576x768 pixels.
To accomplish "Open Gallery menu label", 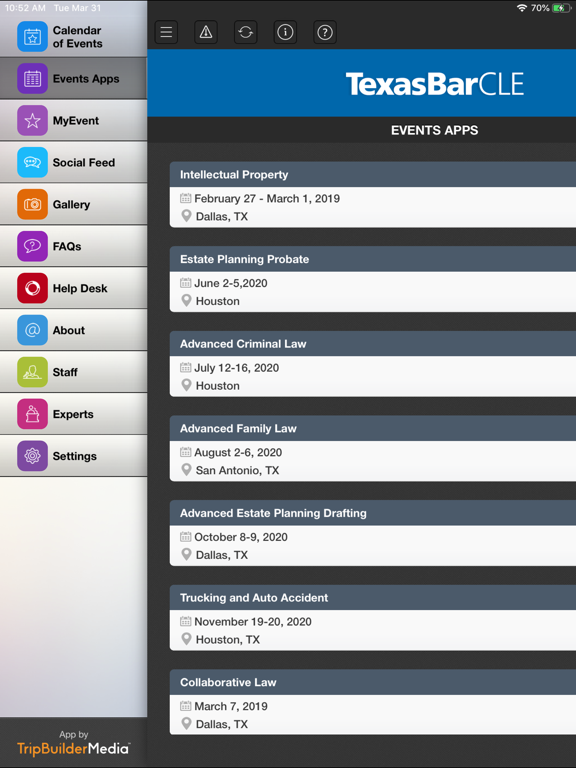I will tap(72, 205).
